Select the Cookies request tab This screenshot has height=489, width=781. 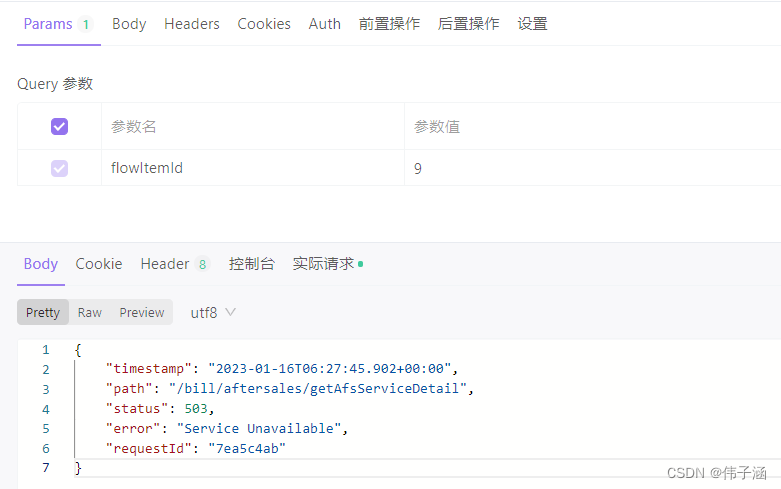264,24
